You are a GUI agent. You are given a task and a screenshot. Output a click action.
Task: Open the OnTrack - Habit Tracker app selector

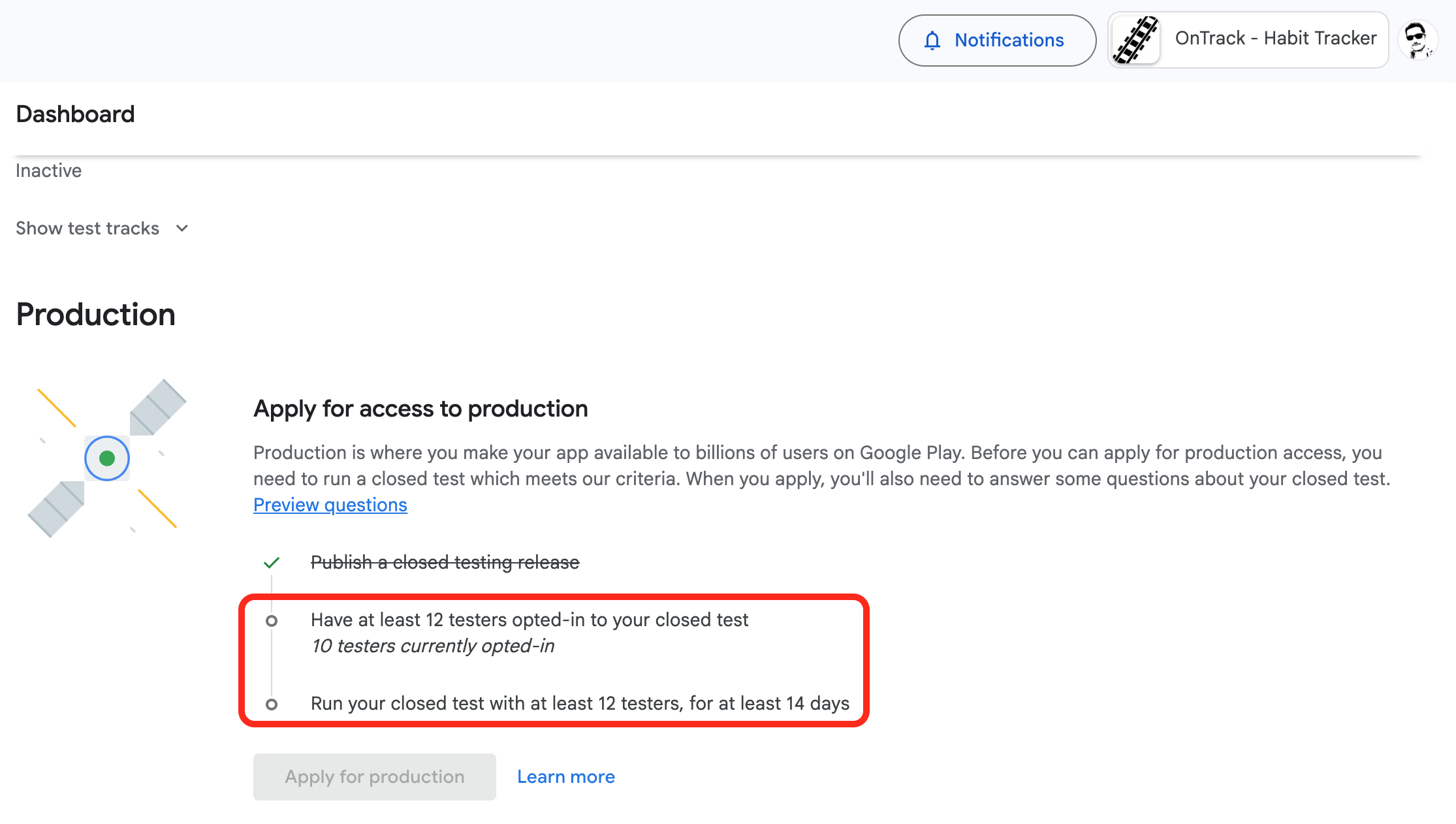(1274, 39)
